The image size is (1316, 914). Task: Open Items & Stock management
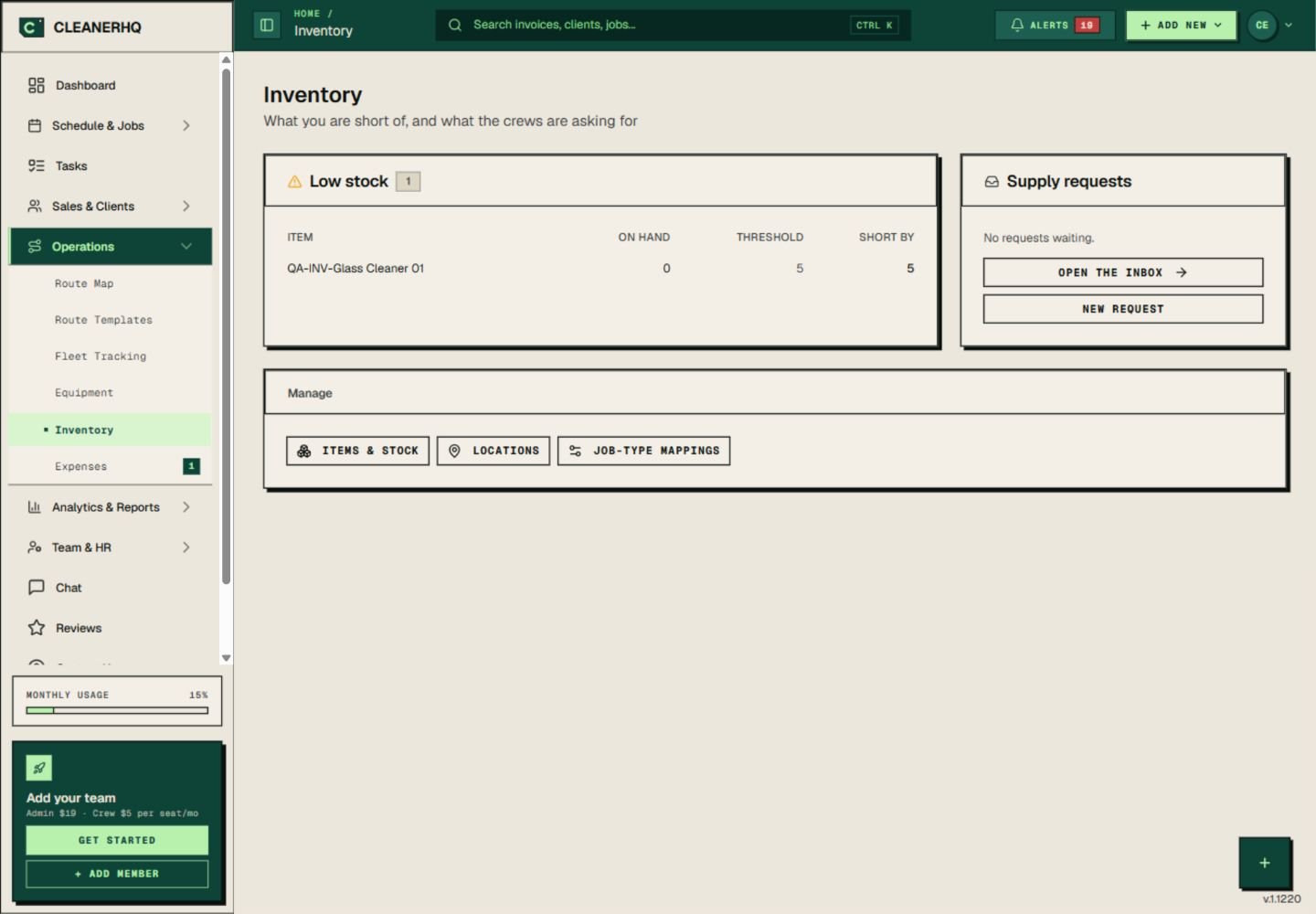[357, 451]
